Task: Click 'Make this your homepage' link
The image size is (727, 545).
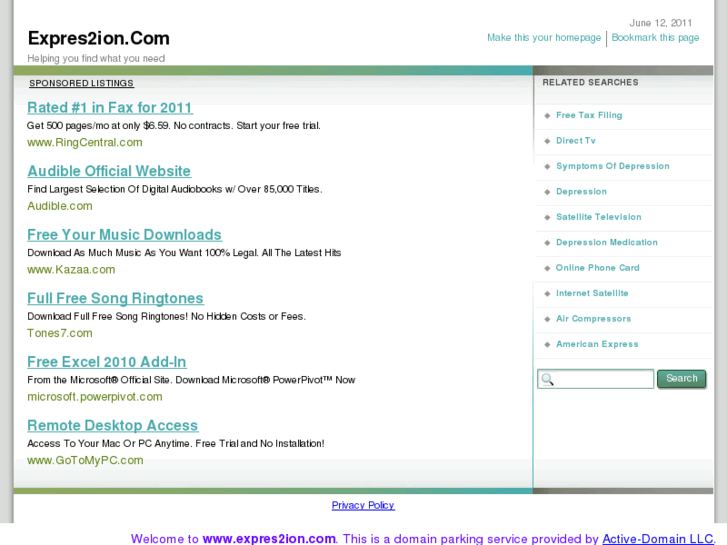Action: [544, 38]
